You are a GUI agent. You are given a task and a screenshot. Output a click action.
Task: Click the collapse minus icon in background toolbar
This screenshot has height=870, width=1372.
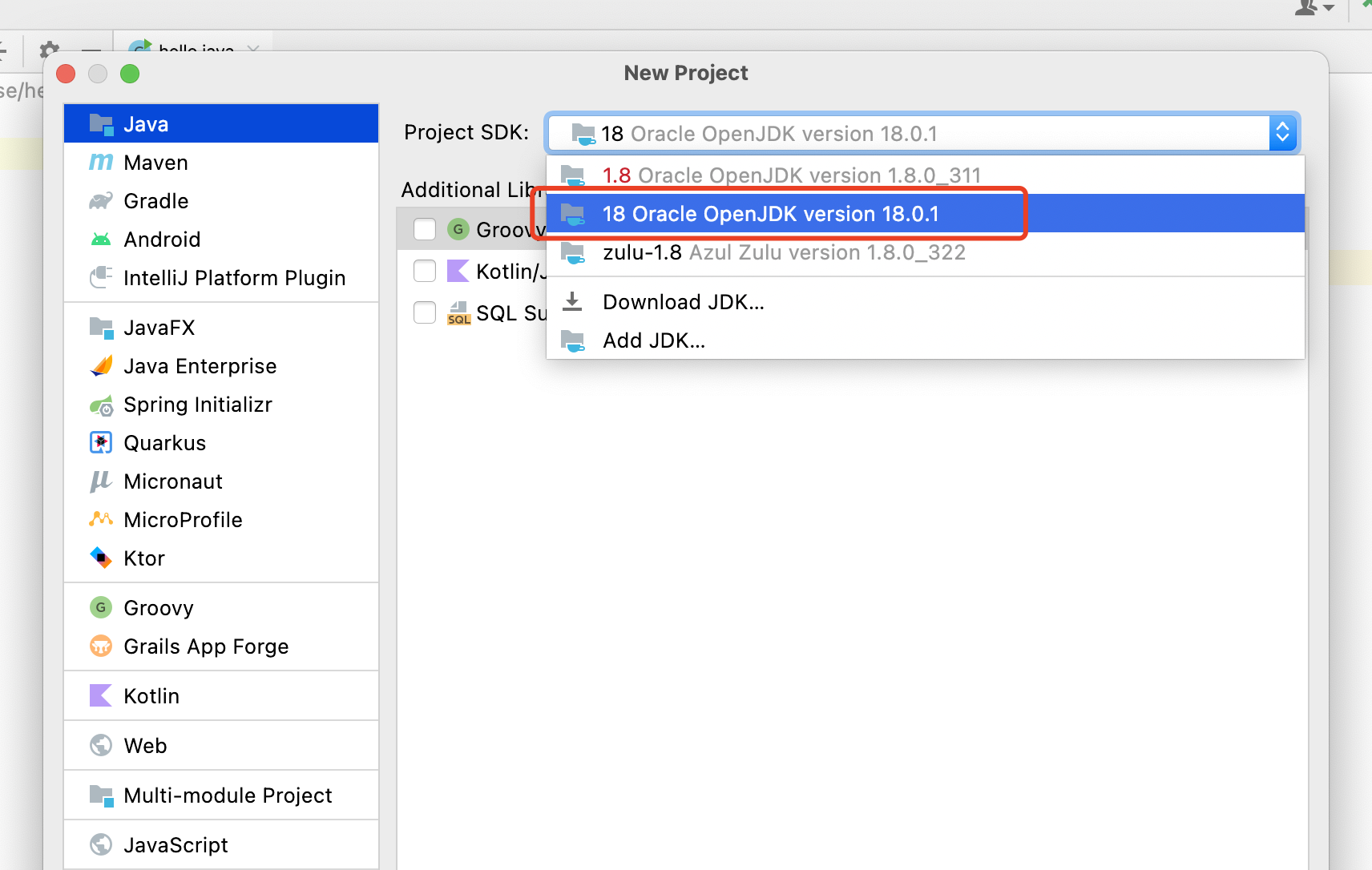point(91,50)
